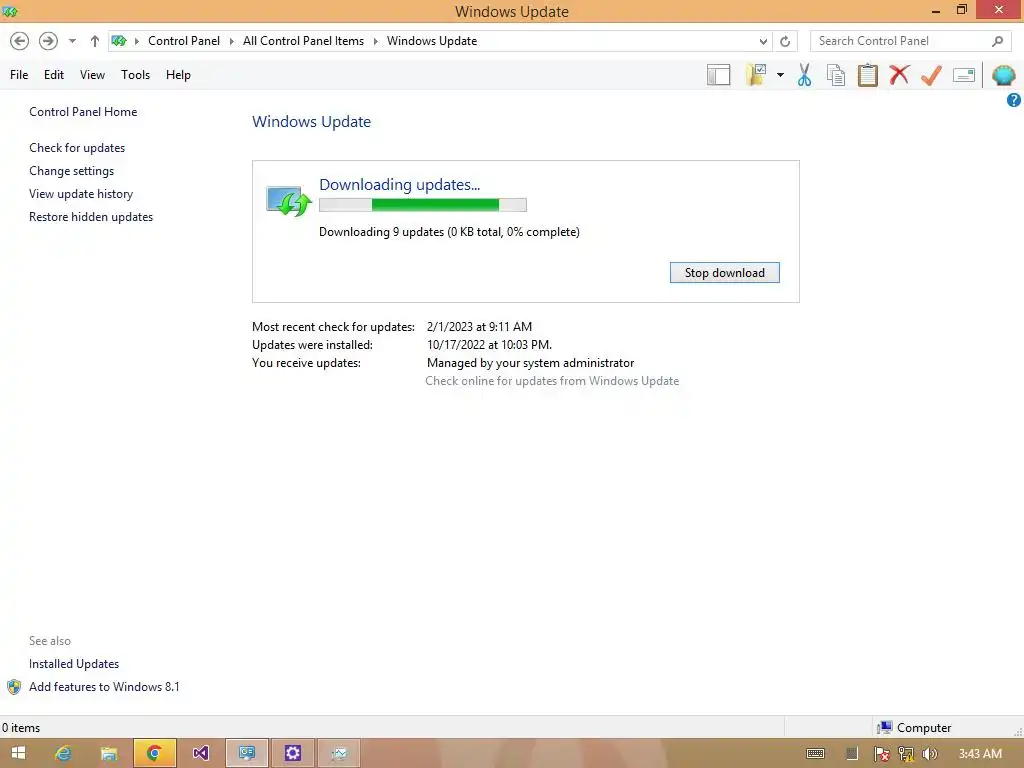Open View update history link

click(x=81, y=194)
